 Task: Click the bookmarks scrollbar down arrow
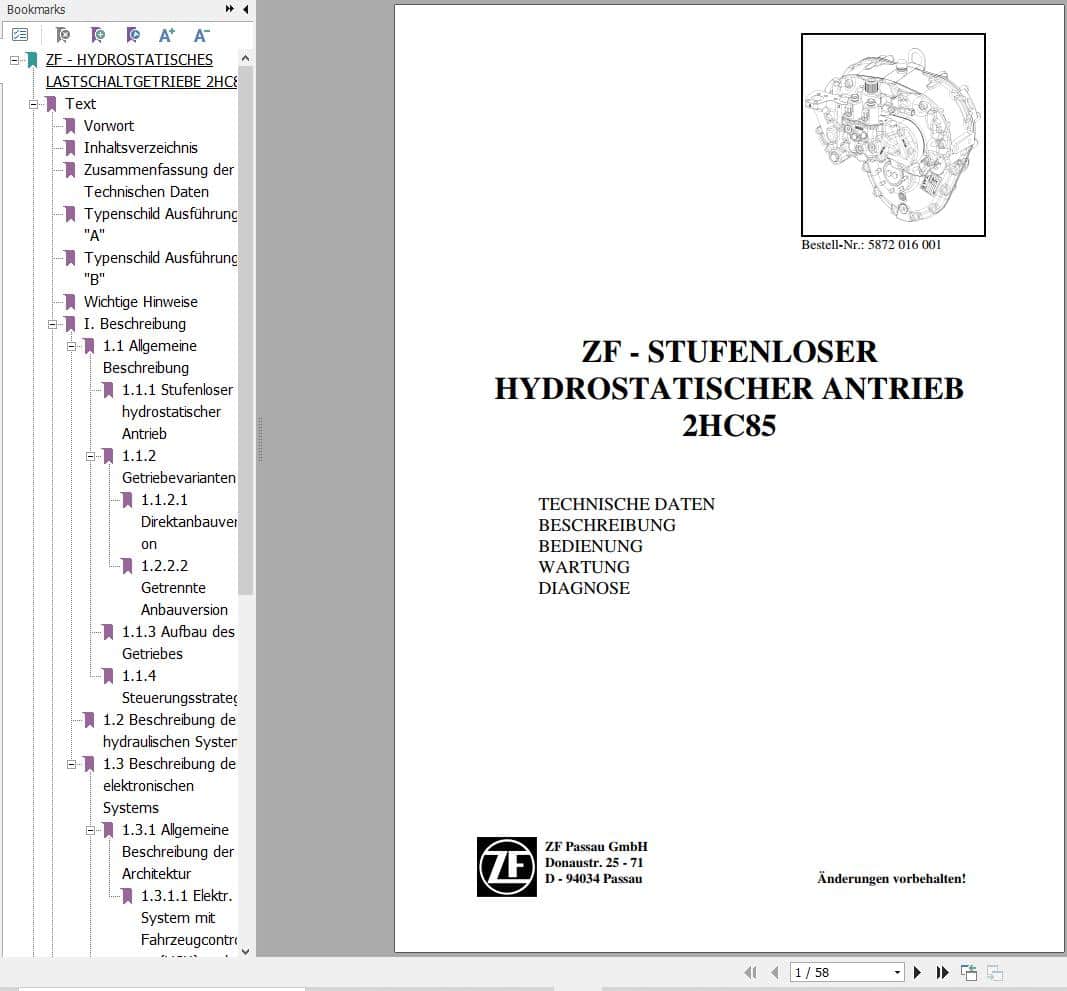click(246, 952)
